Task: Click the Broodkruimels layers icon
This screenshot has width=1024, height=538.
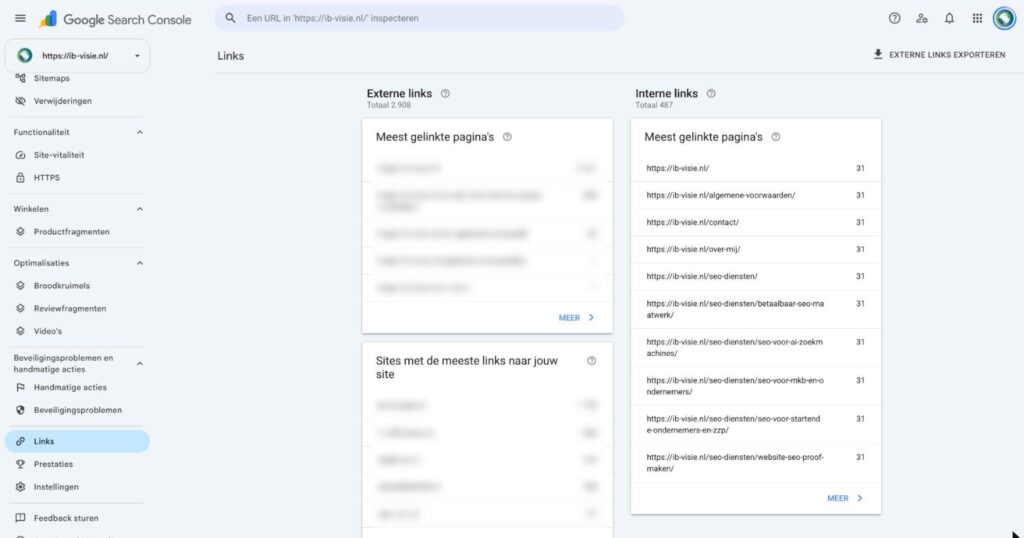Action: pos(20,285)
